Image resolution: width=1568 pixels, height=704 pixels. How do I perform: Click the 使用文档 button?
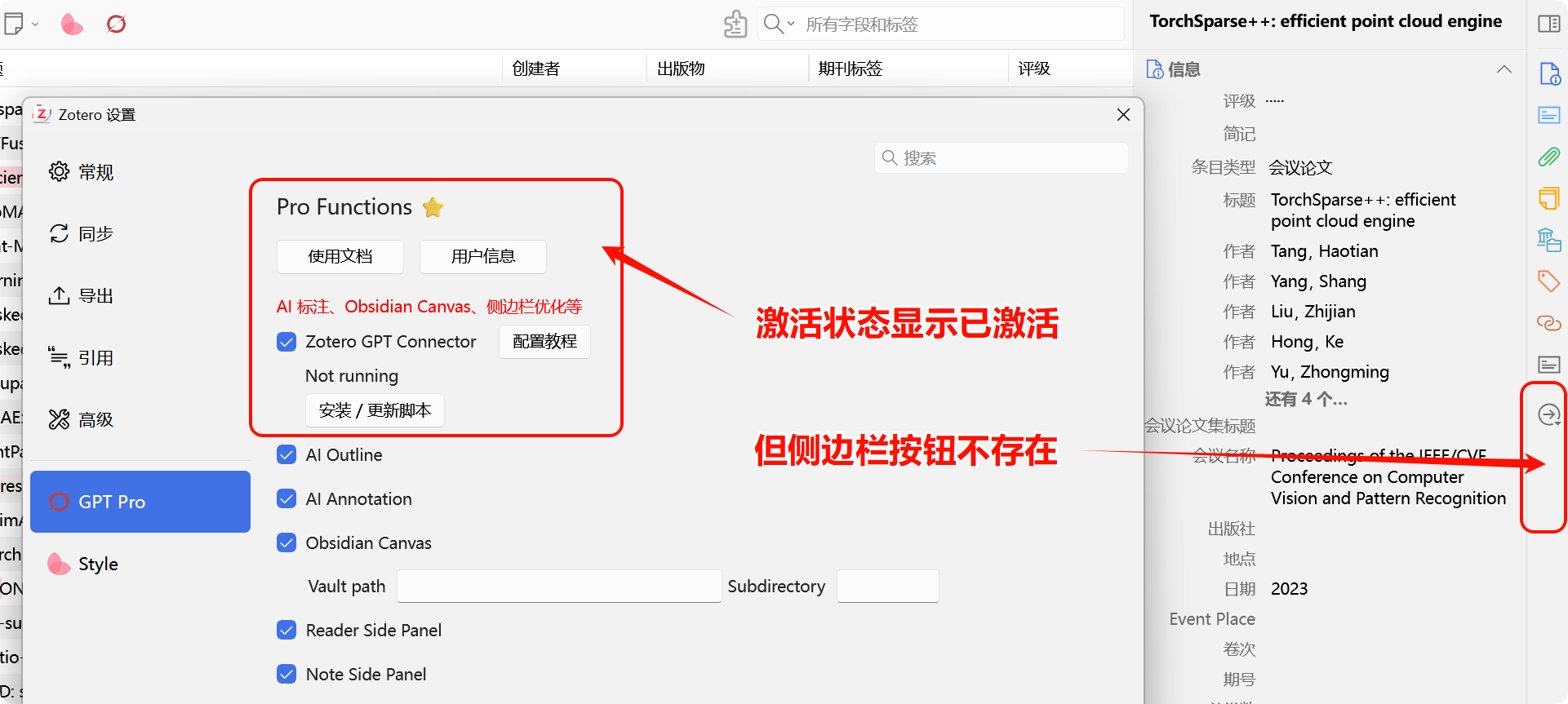340,256
